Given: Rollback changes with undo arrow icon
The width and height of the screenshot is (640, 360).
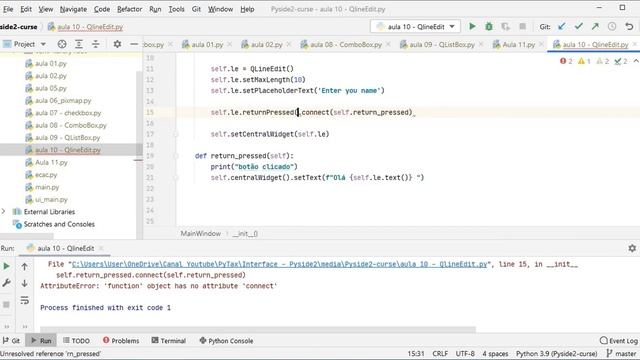Looking at the screenshot, I should click(x=629, y=27).
